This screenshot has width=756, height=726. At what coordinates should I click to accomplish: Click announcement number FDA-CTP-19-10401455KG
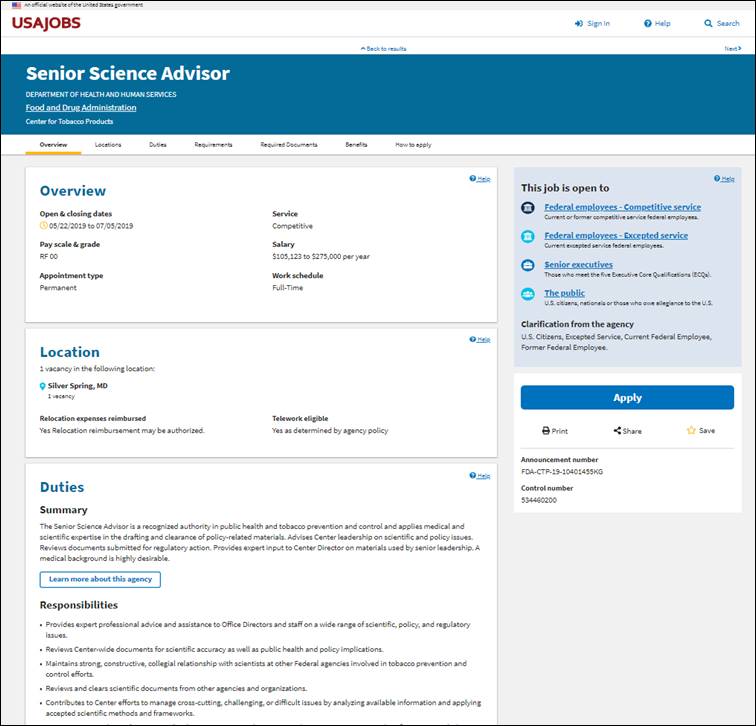[x=562, y=472]
